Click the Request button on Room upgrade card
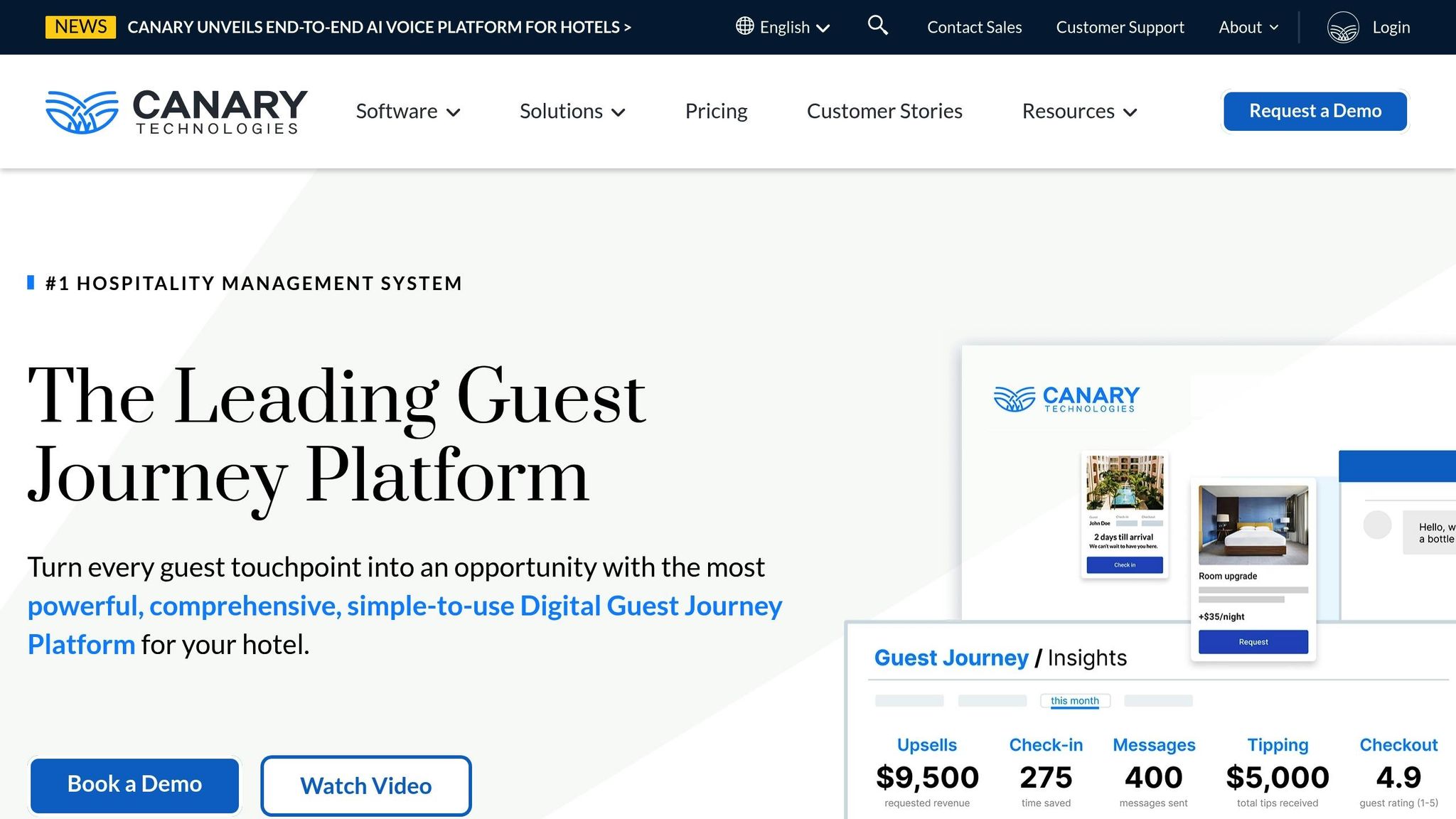Viewport: 1456px width, 819px height. (x=1253, y=642)
